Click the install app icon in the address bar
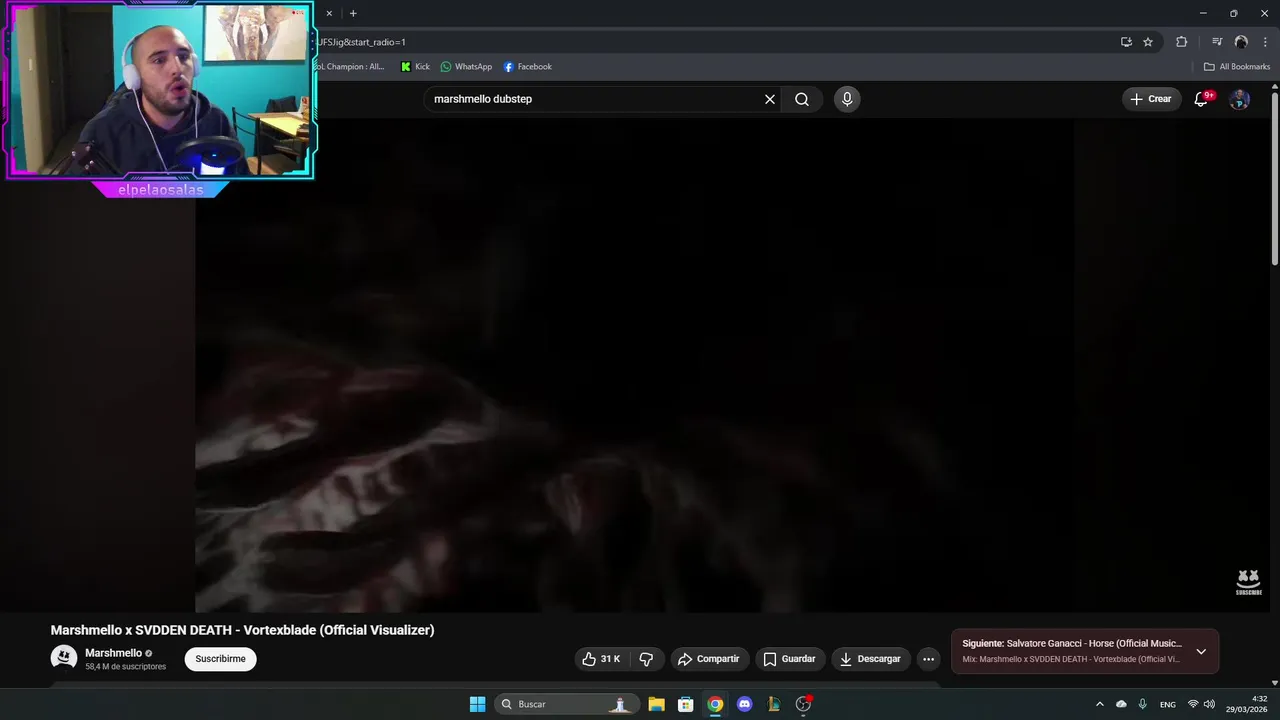Image resolution: width=1280 pixels, height=720 pixels. pos(1126,42)
